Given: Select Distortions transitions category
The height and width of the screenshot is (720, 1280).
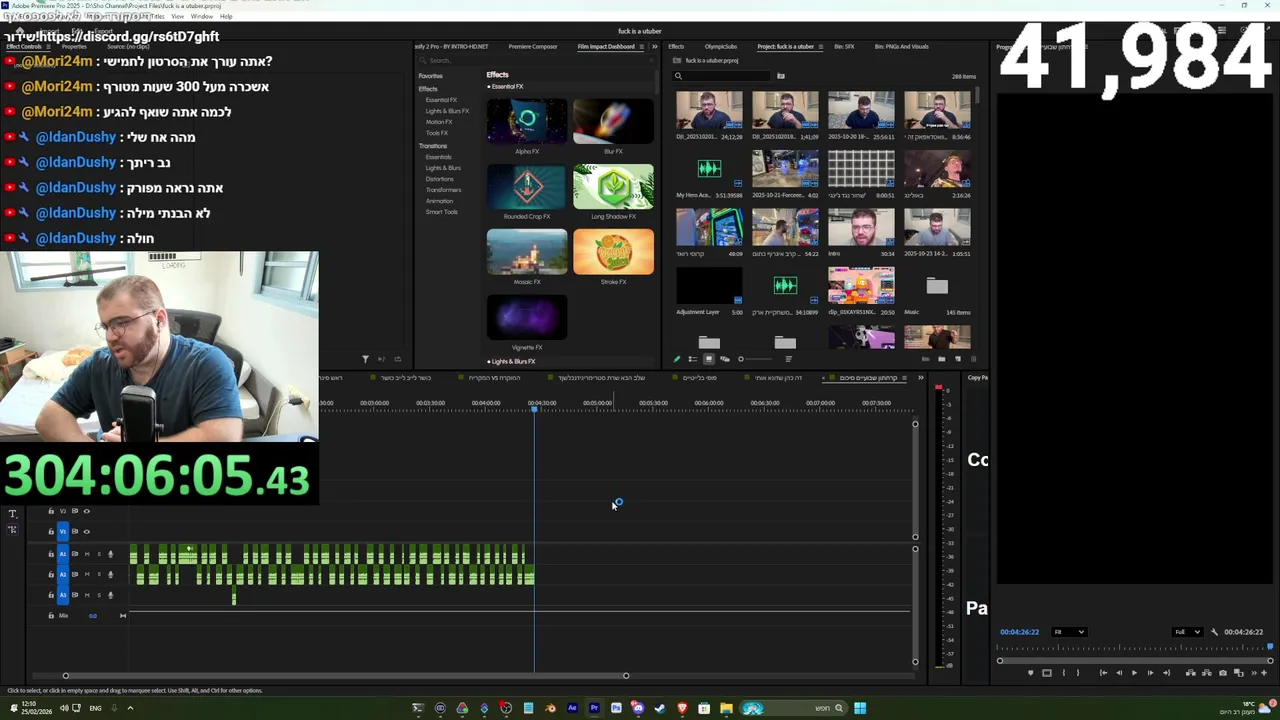Looking at the screenshot, I should (440, 179).
